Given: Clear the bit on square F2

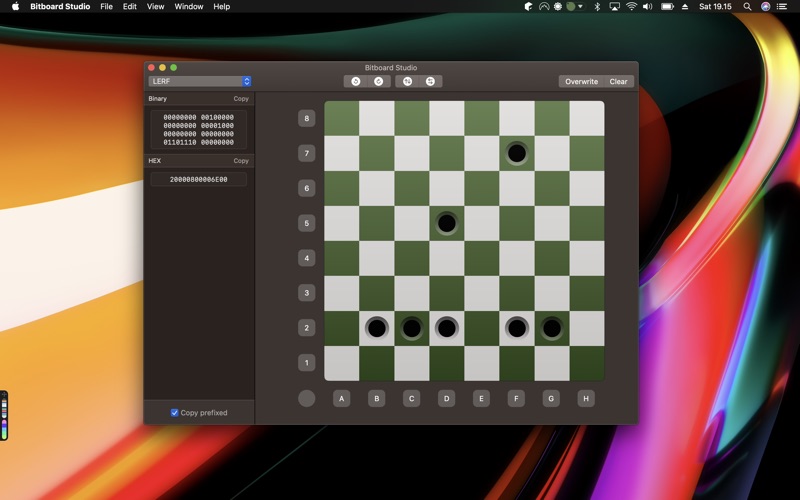Looking at the screenshot, I should [x=517, y=328].
